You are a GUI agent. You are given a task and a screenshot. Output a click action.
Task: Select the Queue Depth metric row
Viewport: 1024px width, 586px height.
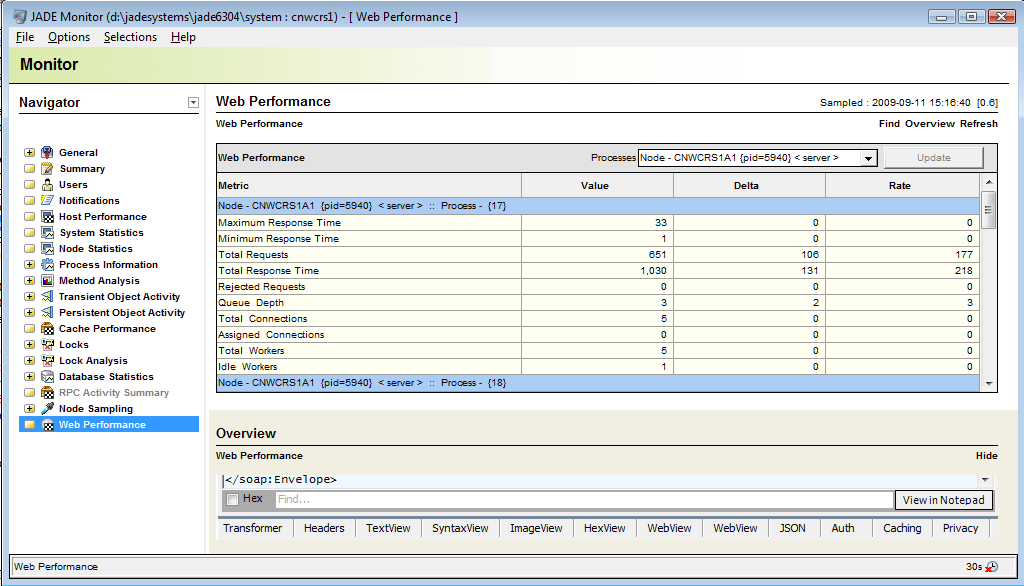click(x=598, y=302)
